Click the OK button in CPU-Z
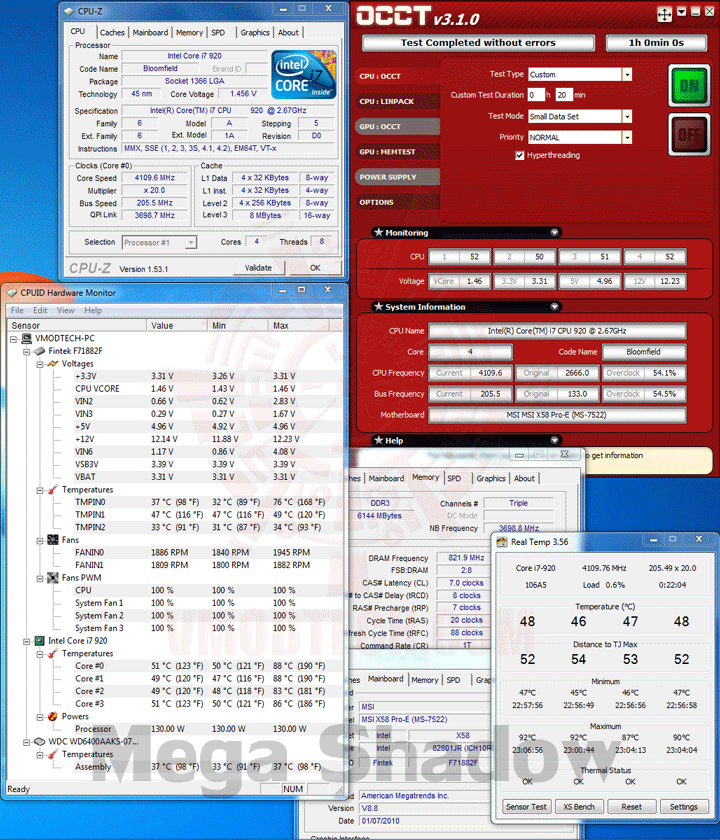720x840 pixels. point(315,268)
